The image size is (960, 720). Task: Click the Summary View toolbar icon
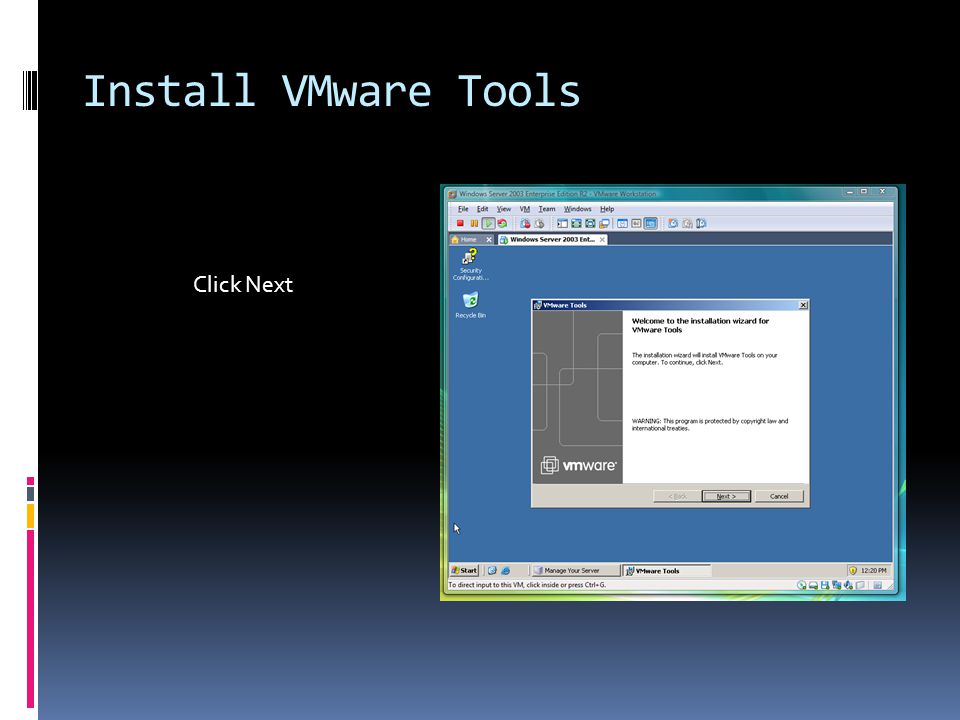coord(623,223)
